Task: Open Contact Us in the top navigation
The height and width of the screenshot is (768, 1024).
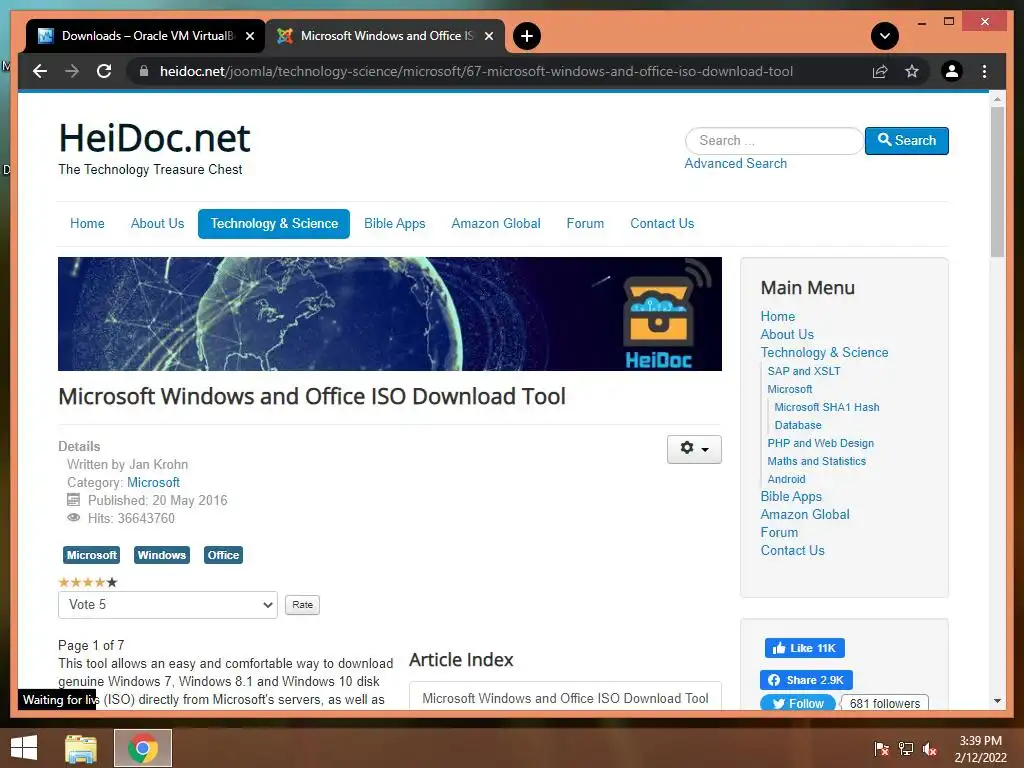Action: (x=662, y=223)
